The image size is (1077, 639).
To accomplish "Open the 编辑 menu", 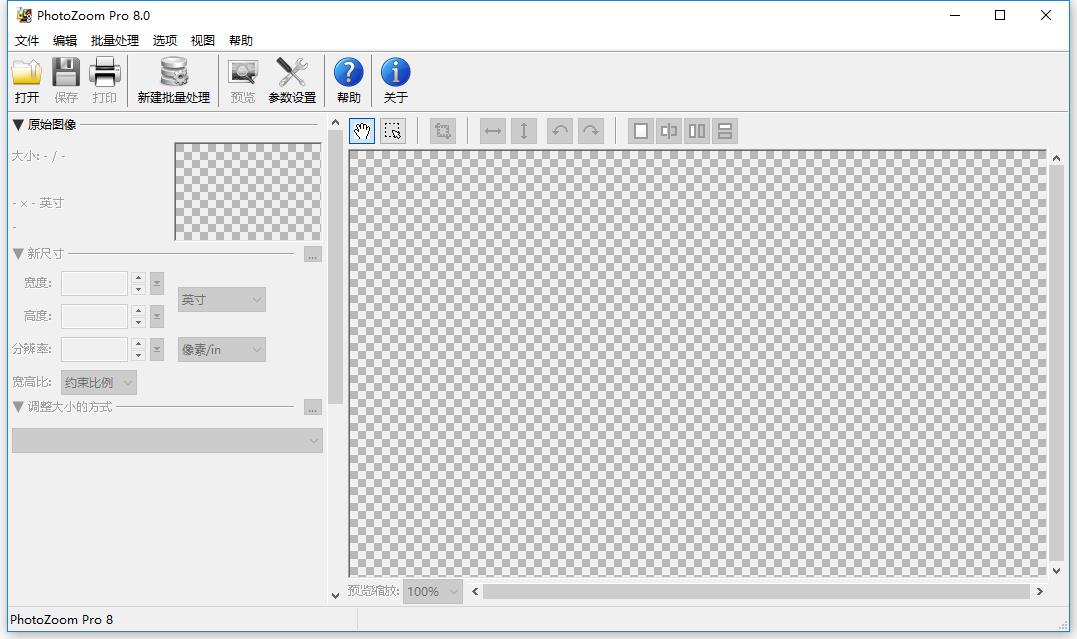I will 65,41.
